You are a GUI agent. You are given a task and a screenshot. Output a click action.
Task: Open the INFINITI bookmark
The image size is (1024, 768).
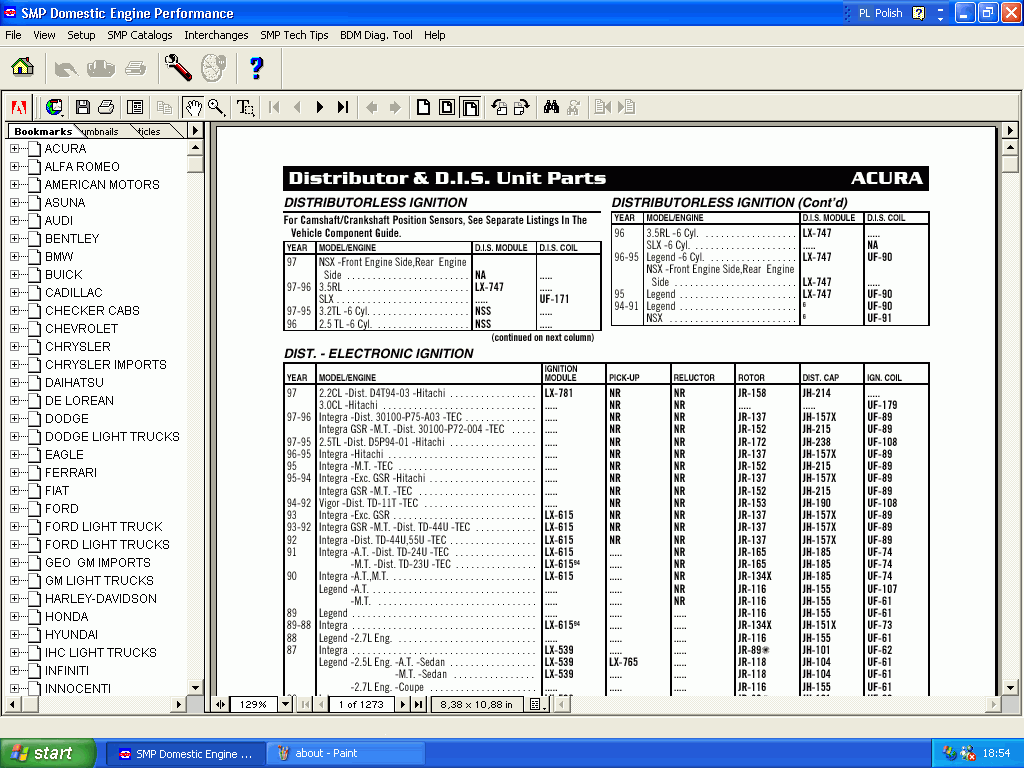click(x=67, y=670)
